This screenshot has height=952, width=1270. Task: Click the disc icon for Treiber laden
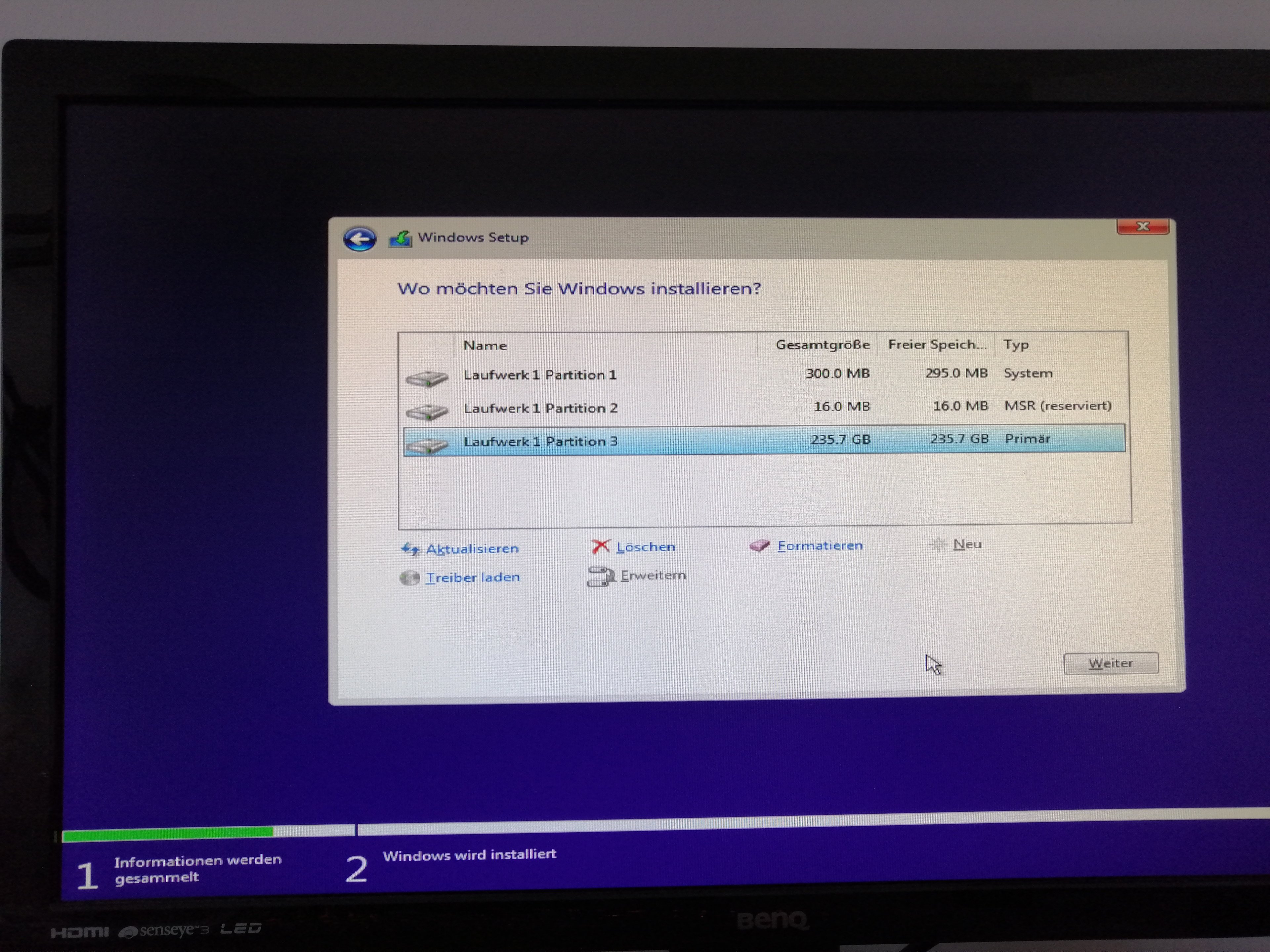point(409,577)
